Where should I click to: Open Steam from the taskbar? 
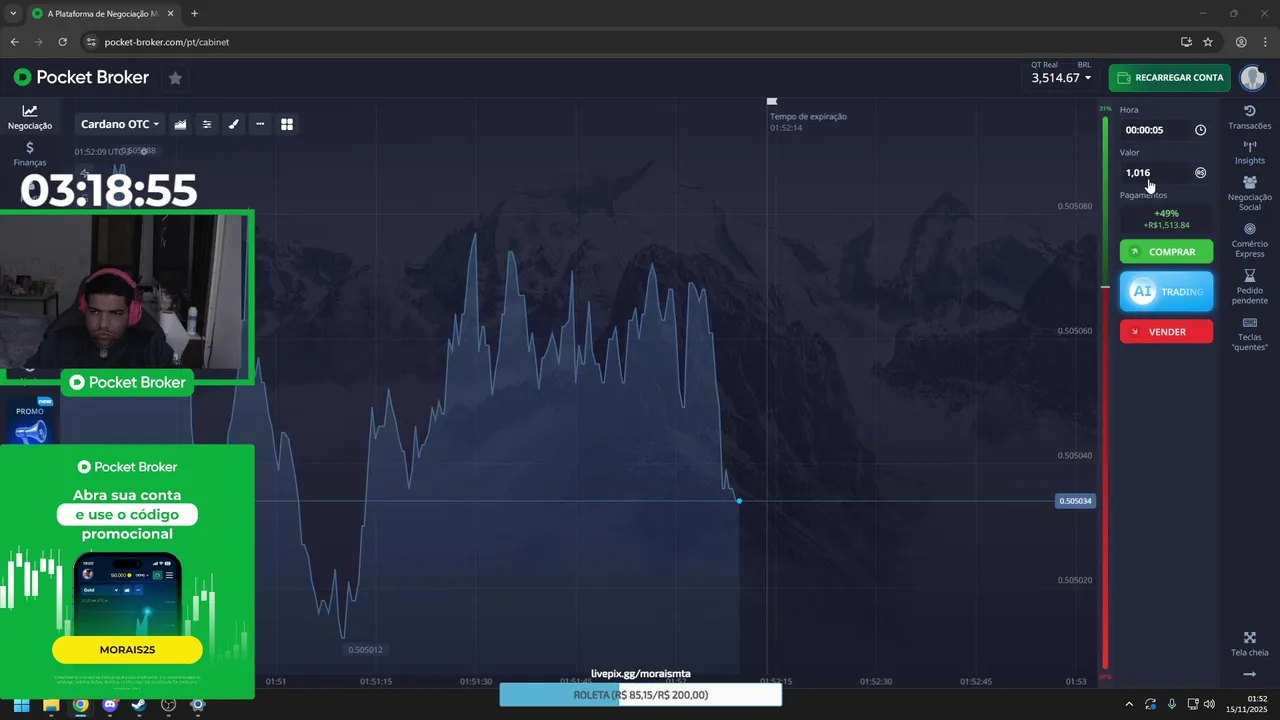pos(139,705)
